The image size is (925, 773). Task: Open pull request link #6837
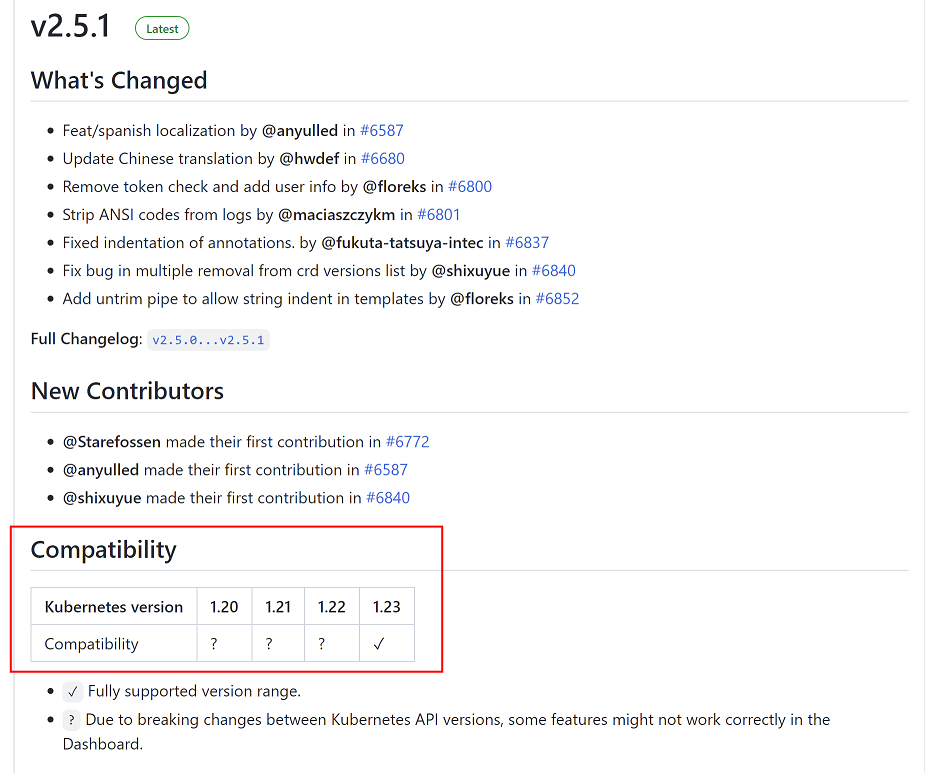click(526, 242)
